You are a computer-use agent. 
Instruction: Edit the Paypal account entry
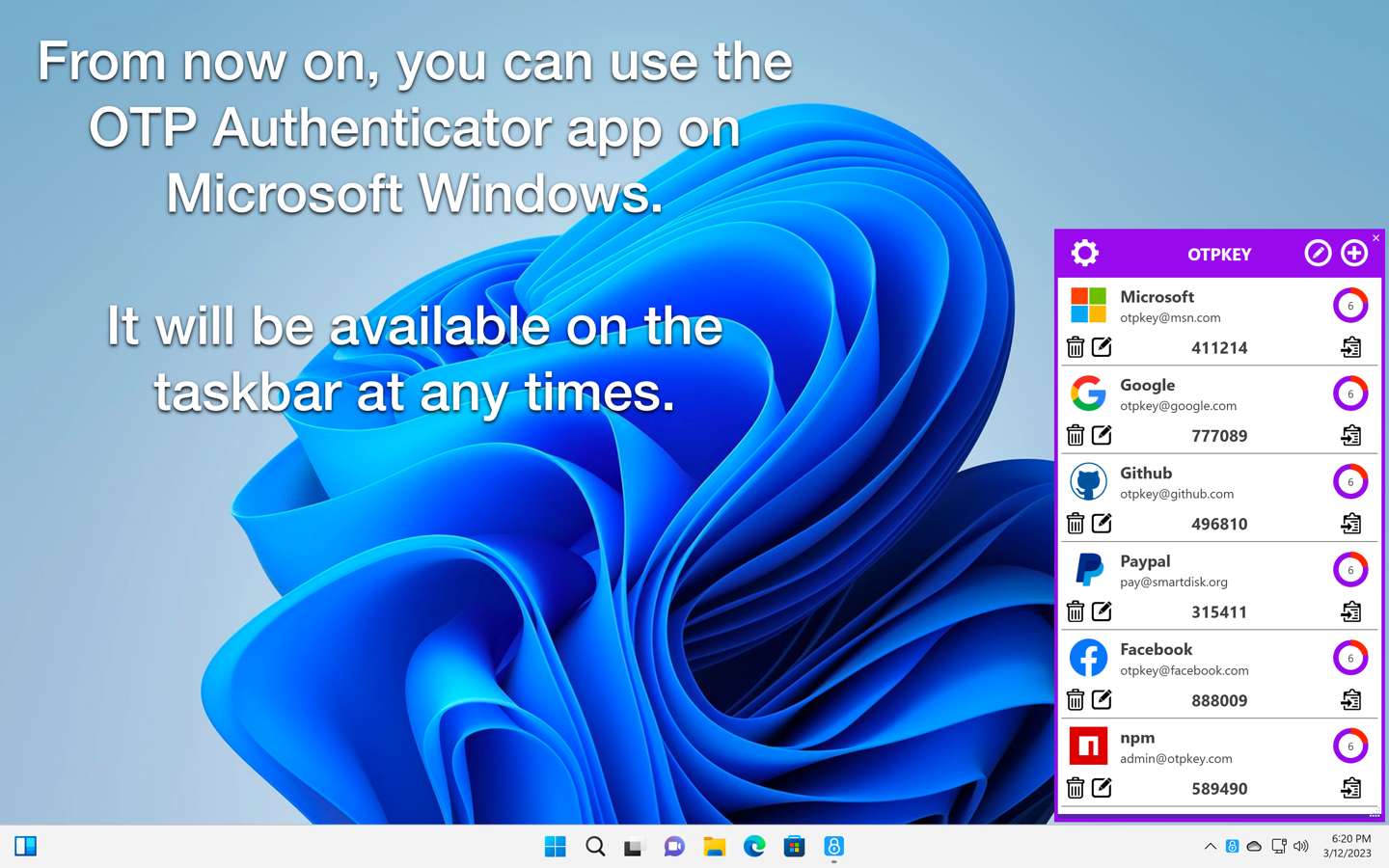coord(1102,610)
